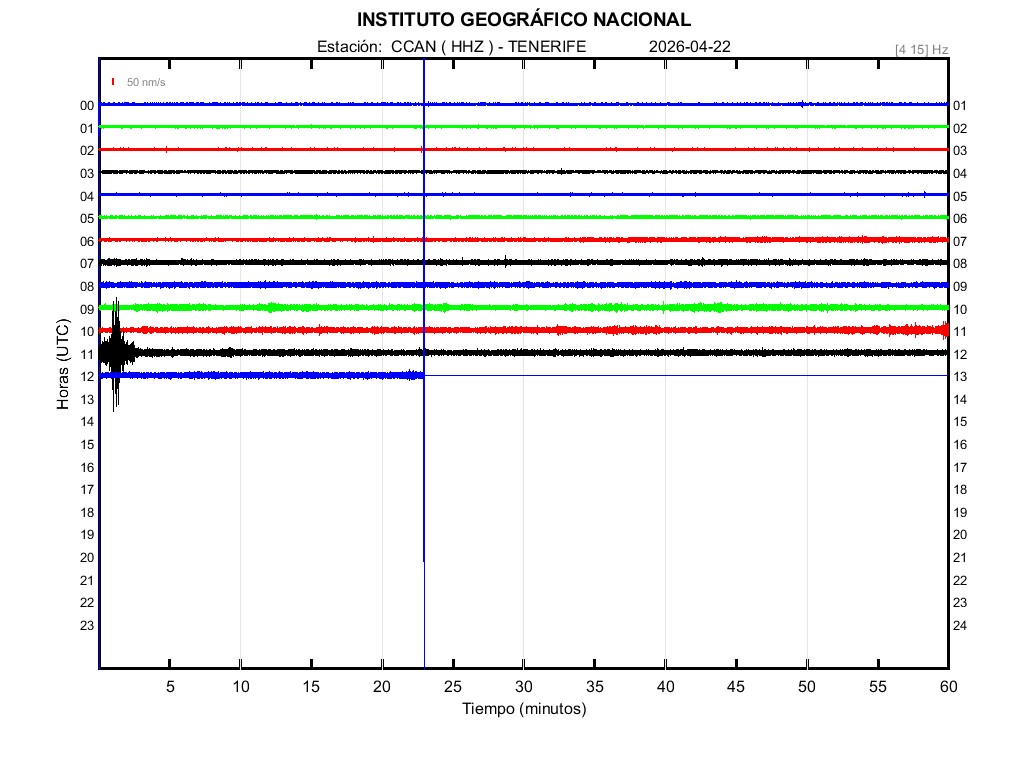Click the 15 minute tick on time axis

(x=311, y=686)
